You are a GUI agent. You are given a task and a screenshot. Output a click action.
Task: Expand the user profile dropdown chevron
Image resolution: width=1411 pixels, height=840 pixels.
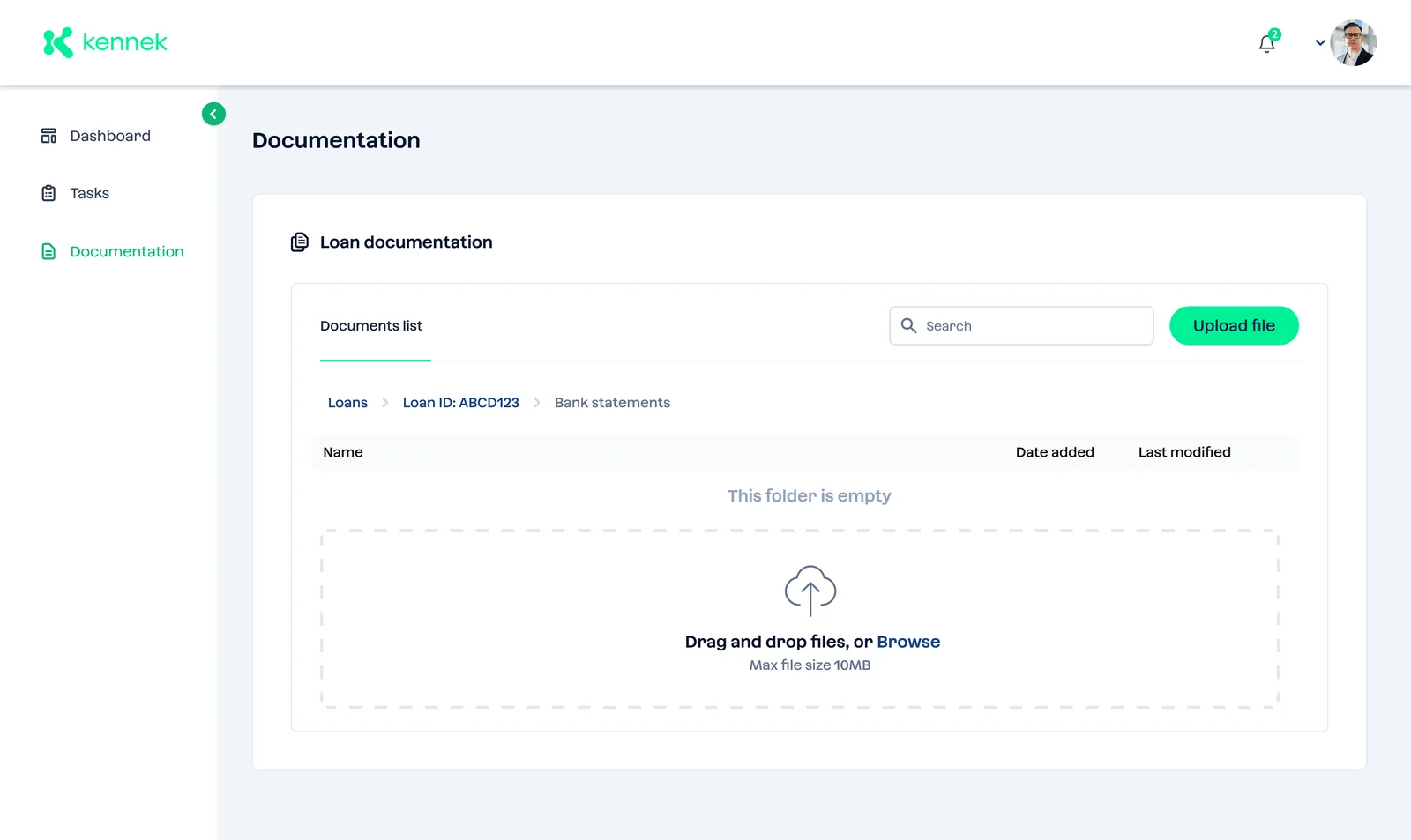pyautogui.click(x=1320, y=42)
